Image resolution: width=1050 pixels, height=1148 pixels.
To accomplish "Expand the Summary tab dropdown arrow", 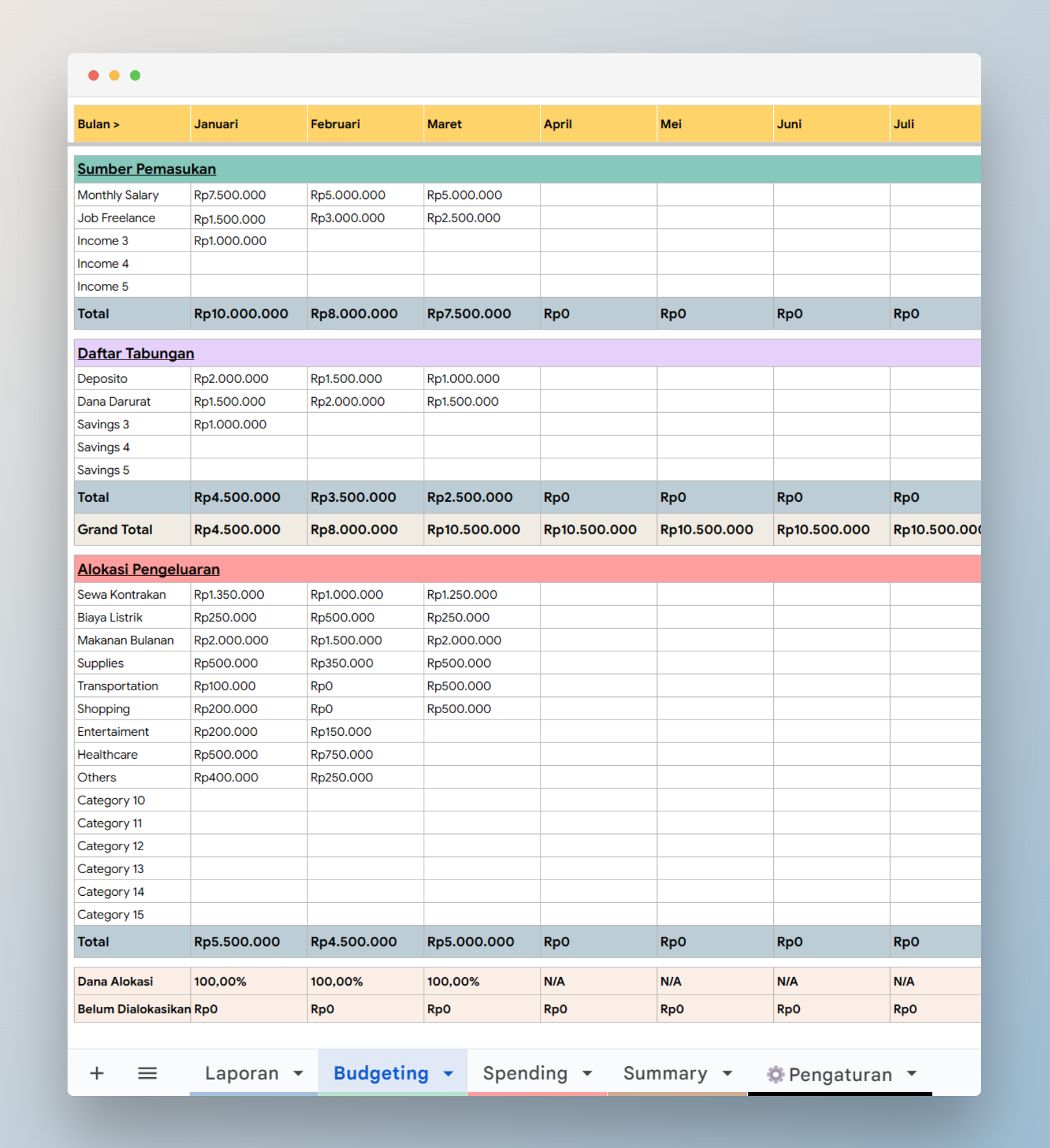I will 728,1073.
